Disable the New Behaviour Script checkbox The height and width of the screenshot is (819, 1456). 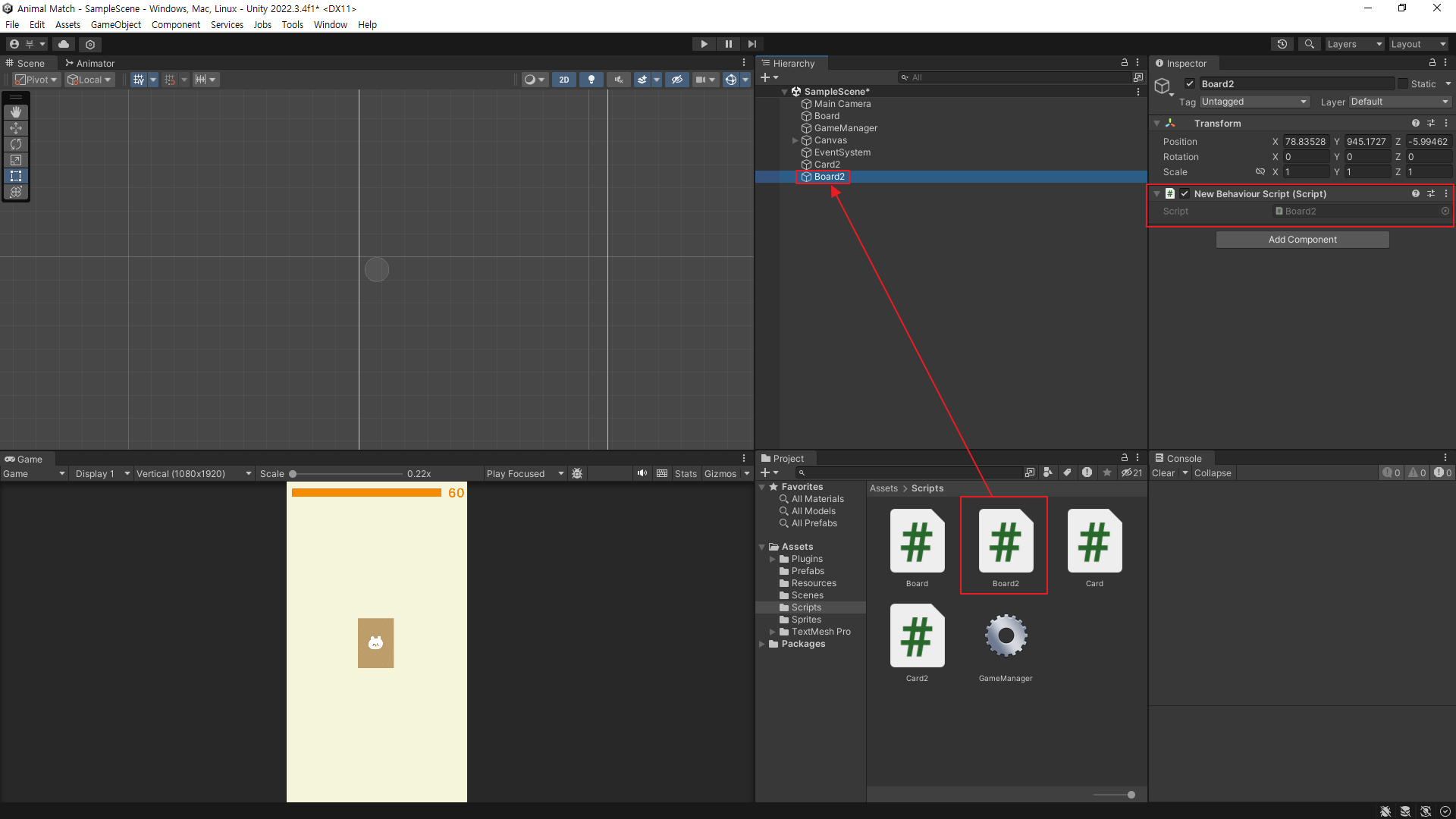point(1185,194)
